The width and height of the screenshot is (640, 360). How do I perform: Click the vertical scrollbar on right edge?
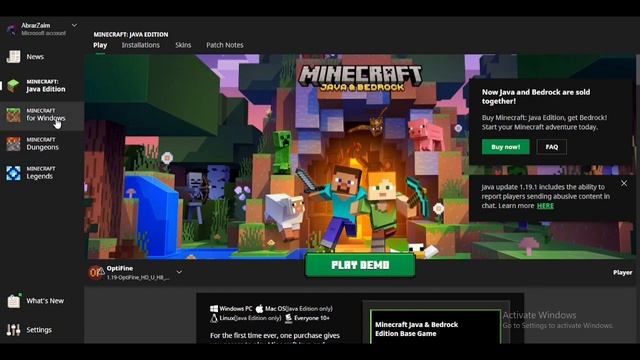(x=638, y=69)
